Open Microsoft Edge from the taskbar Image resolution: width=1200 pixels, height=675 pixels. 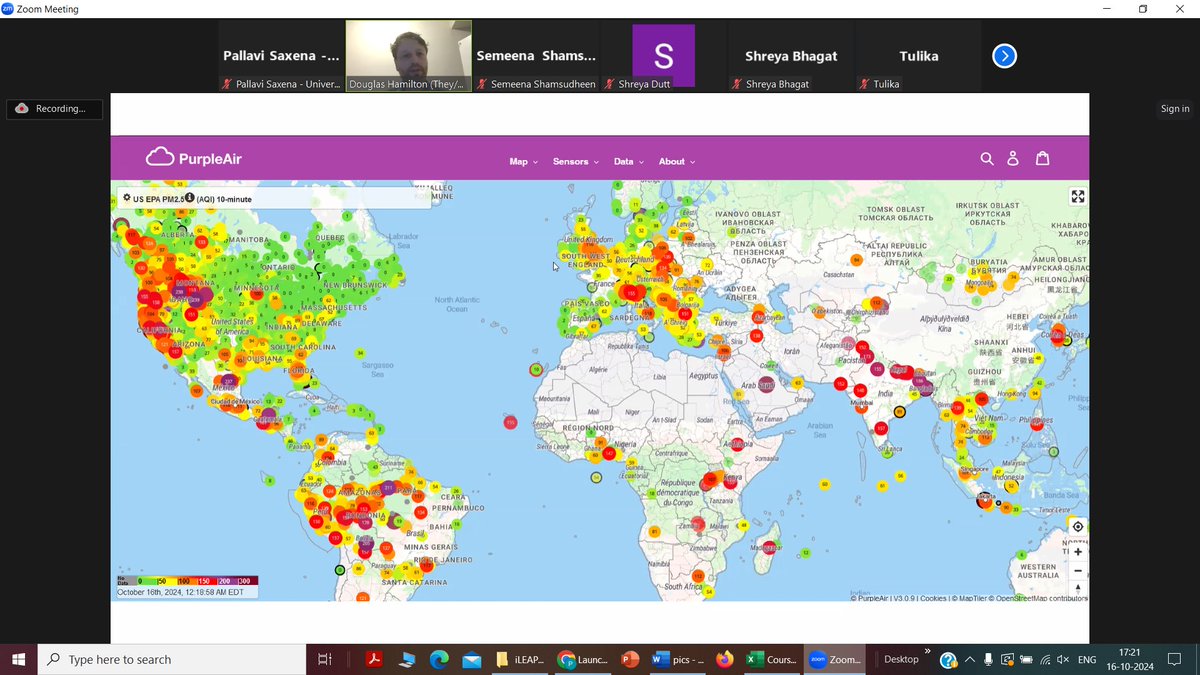[439, 659]
